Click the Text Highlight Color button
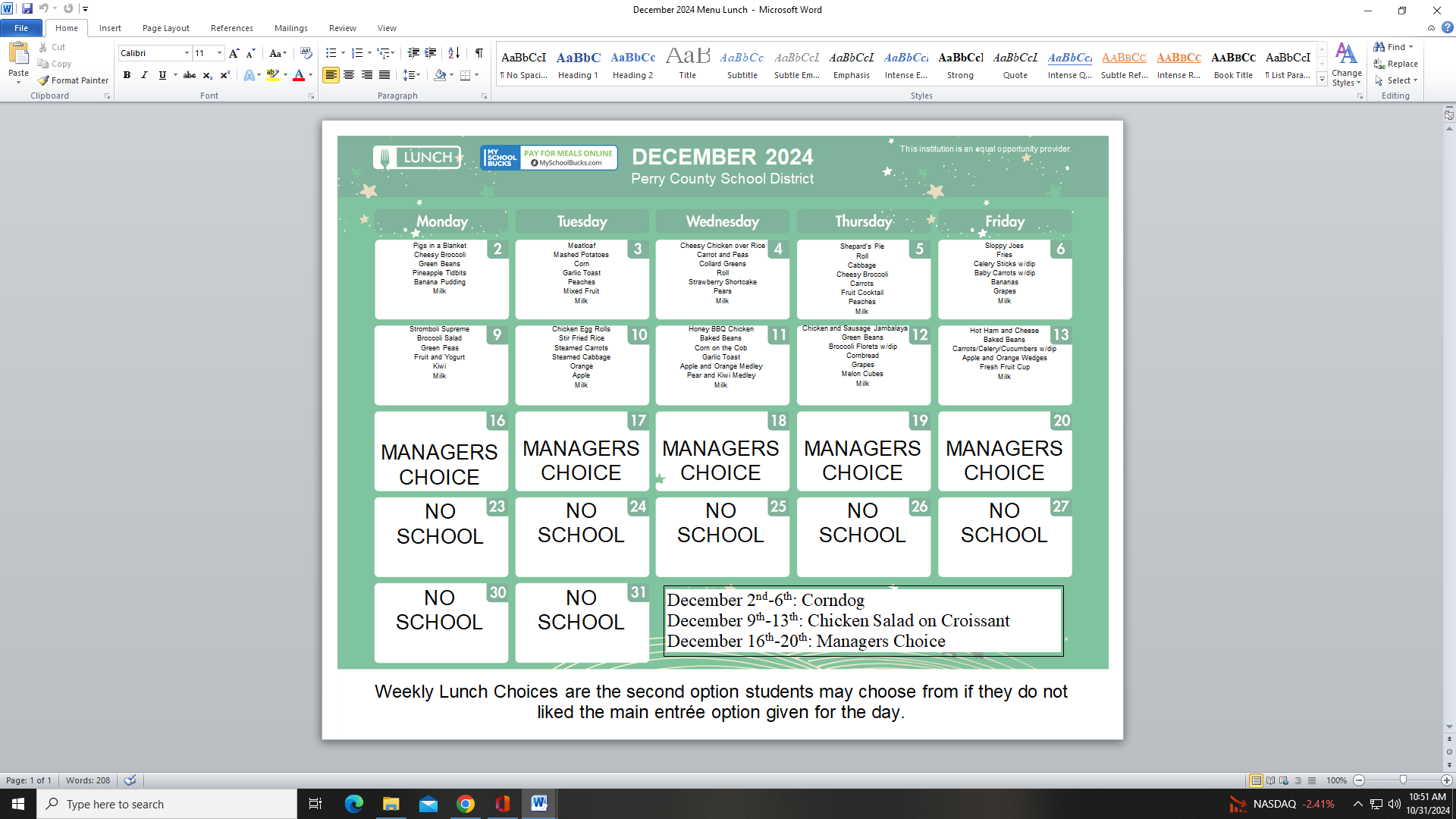1456x819 pixels. [273, 75]
